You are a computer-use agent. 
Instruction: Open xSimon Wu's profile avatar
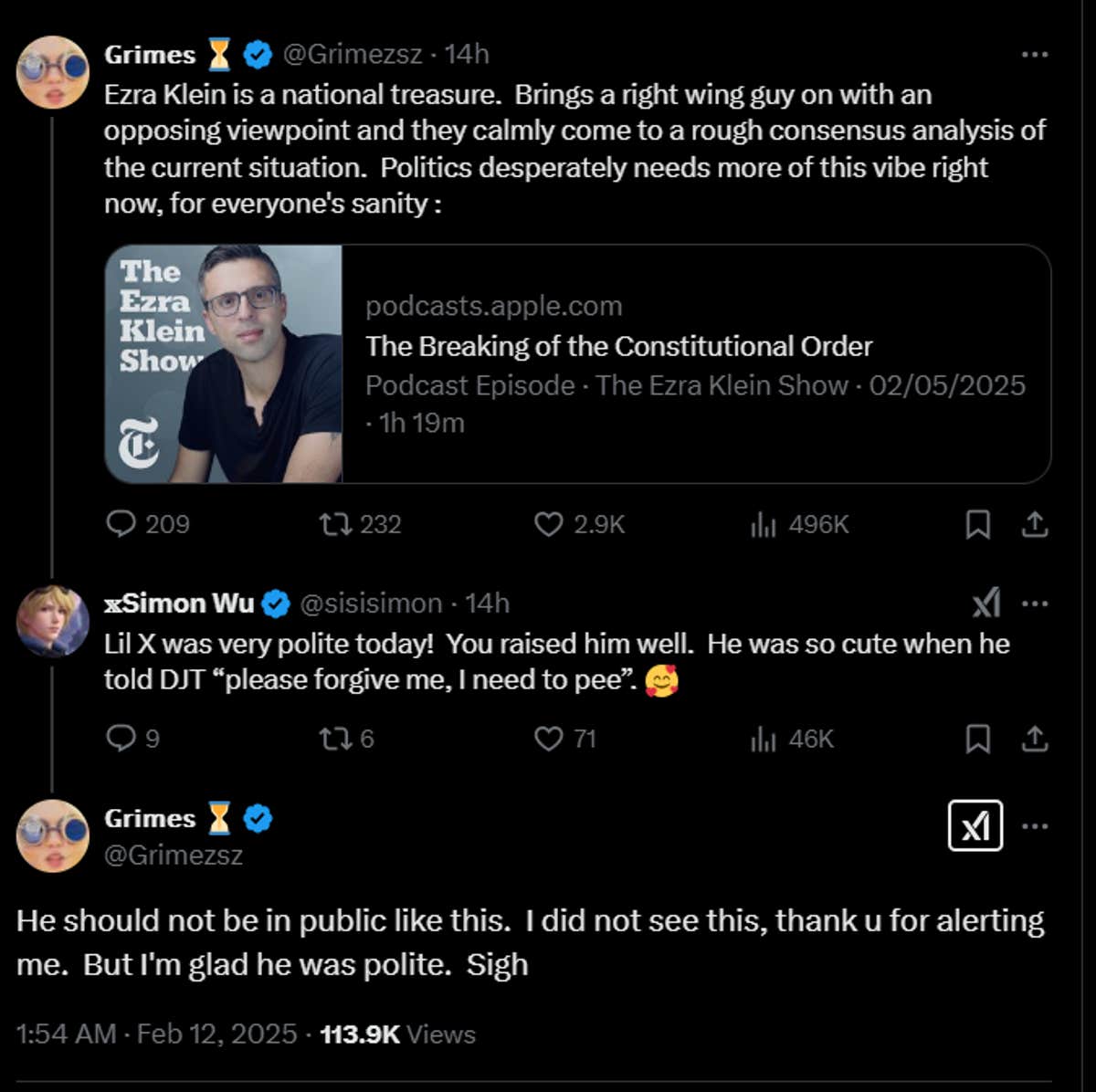coord(52,622)
